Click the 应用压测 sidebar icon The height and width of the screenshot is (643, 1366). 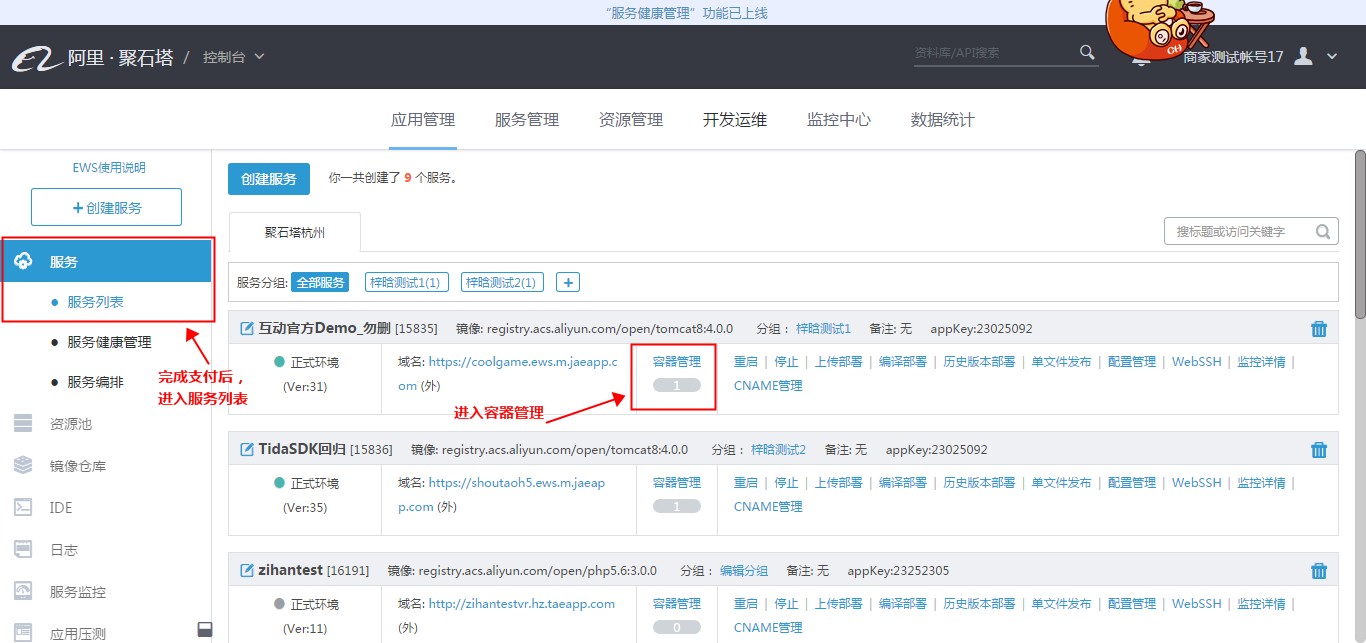[23, 633]
